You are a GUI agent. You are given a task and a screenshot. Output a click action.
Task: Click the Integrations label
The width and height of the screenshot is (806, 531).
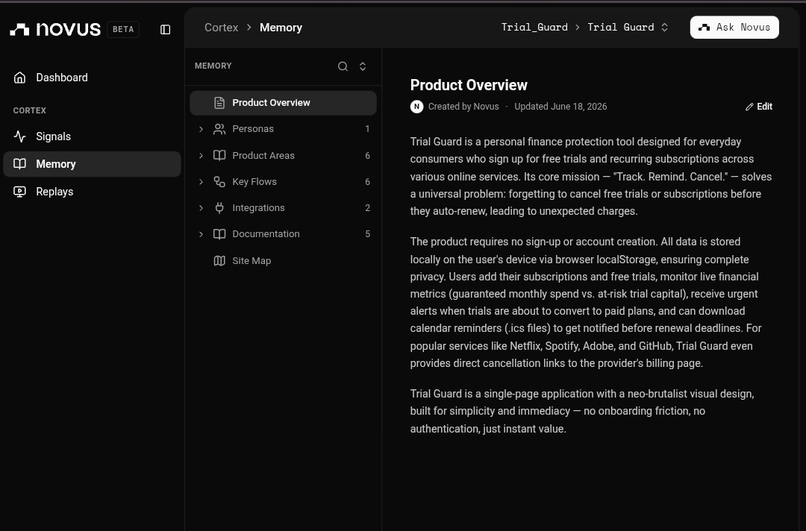tap(259, 208)
